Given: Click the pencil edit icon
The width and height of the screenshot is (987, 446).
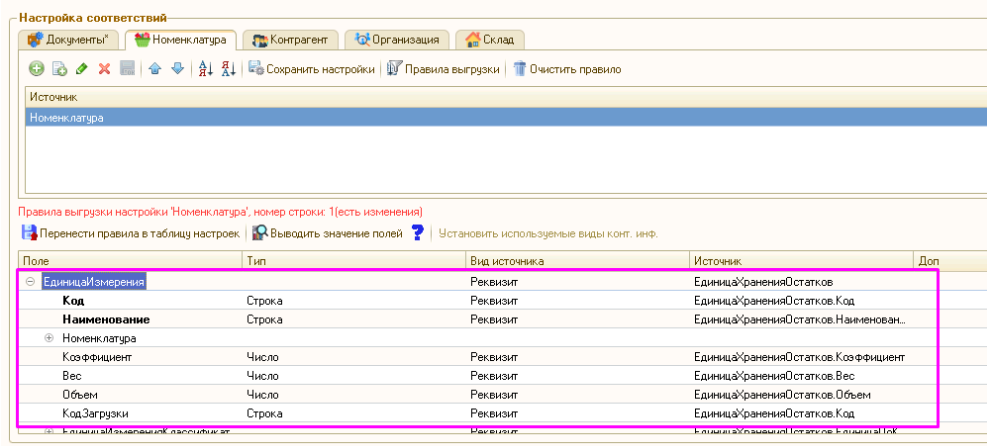Looking at the screenshot, I should pos(81,69).
